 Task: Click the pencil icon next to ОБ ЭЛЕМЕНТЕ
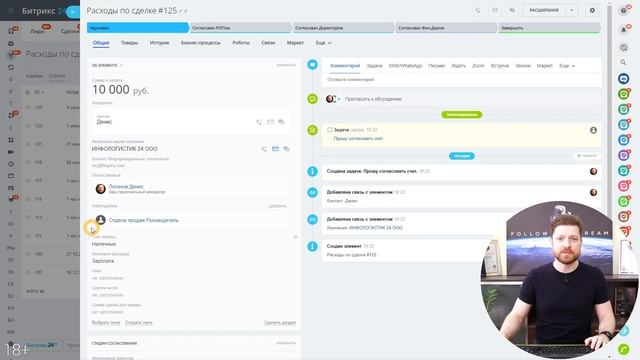(x=121, y=65)
